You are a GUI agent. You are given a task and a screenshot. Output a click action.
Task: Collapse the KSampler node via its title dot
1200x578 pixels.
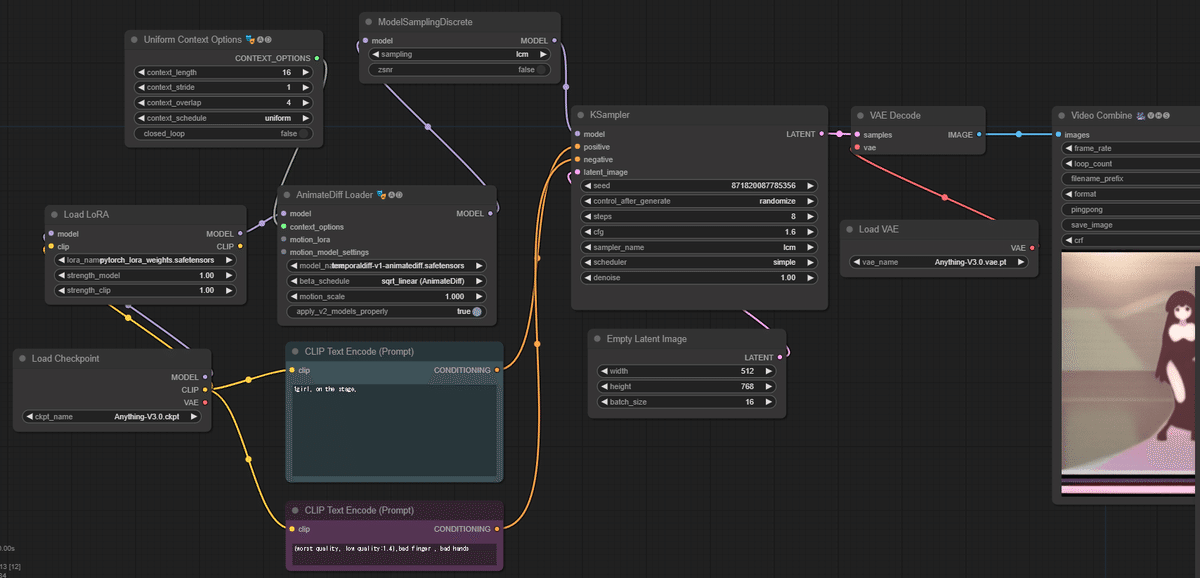point(579,115)
